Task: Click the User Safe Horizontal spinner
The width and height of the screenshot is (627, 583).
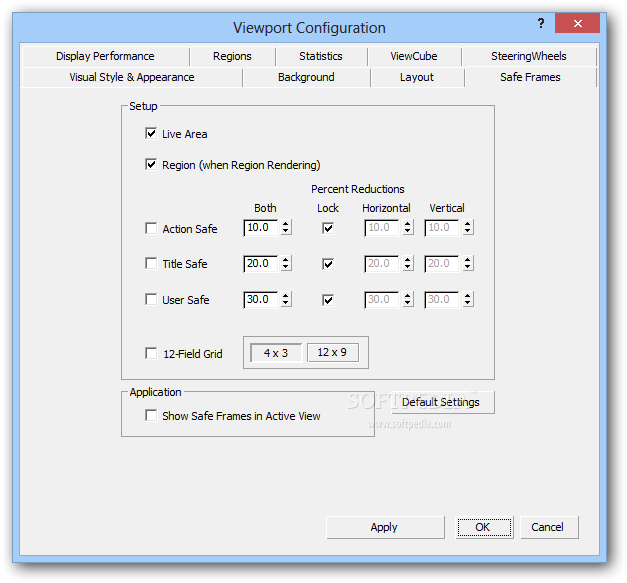Action: point(407,299)
